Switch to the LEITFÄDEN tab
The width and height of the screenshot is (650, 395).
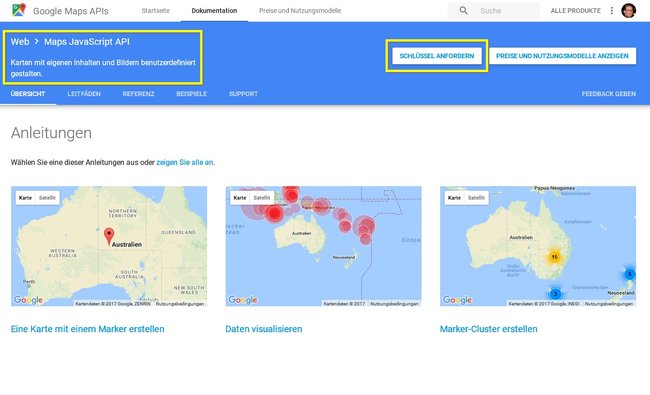[x=84, y=94]
